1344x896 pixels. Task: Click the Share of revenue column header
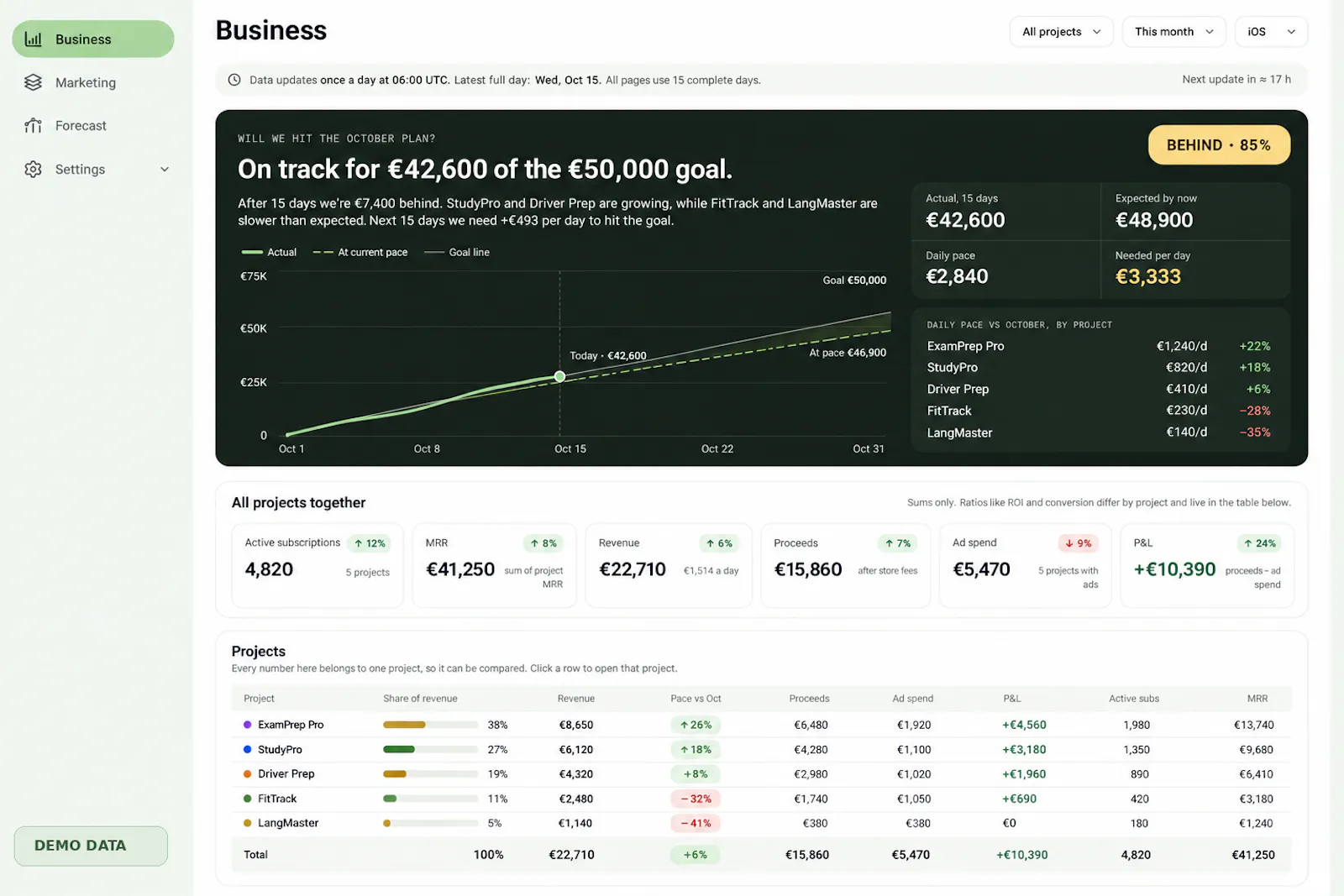tap(420, 699)
